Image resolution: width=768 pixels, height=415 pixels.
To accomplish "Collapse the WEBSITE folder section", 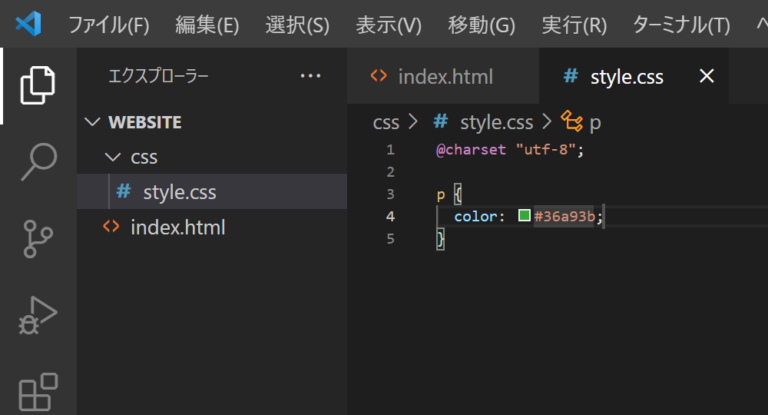I will pos(92,122).
